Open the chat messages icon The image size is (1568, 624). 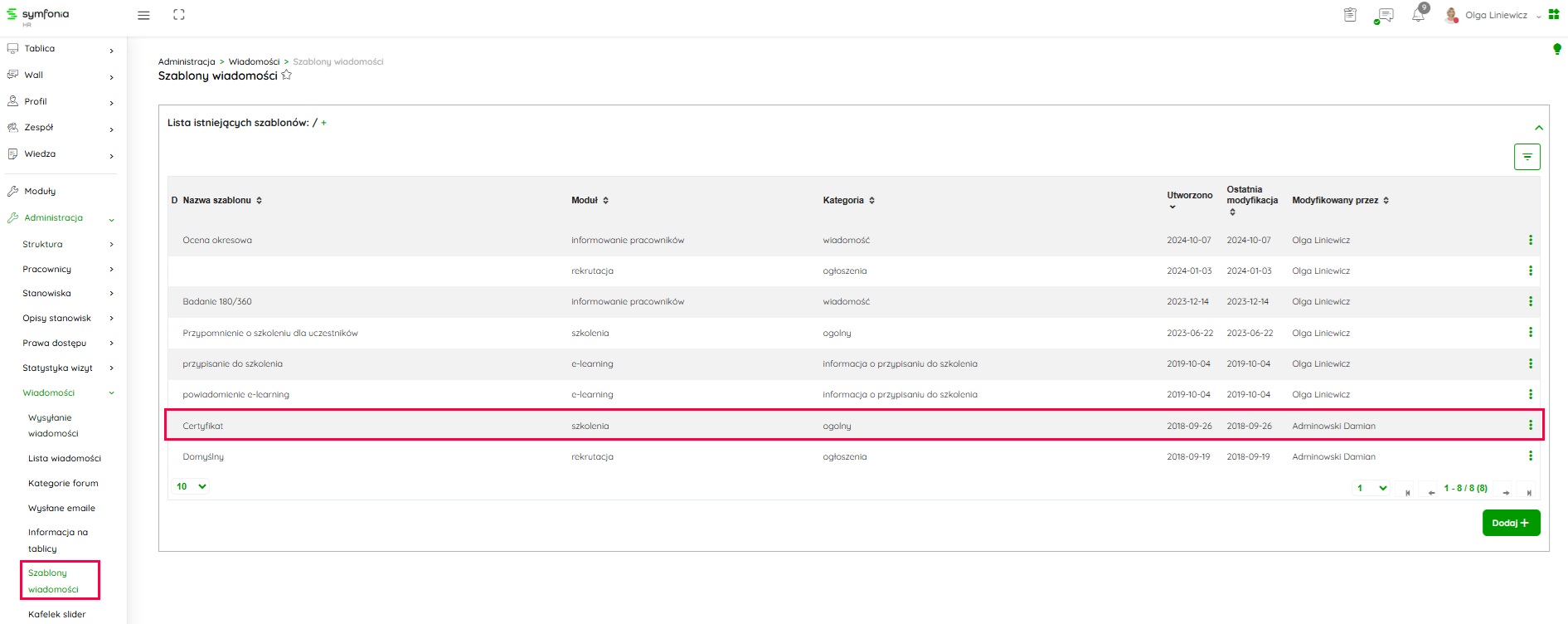[1384, 15]
